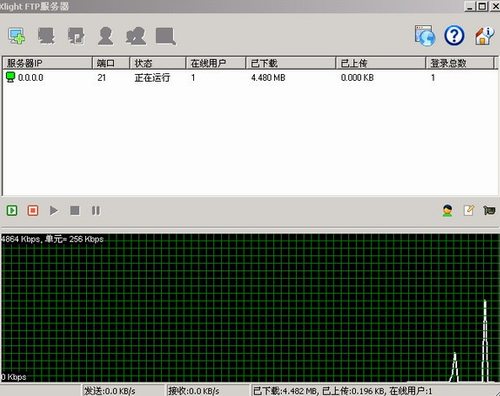Click the 服务器IP column header

tap(47, 63)
